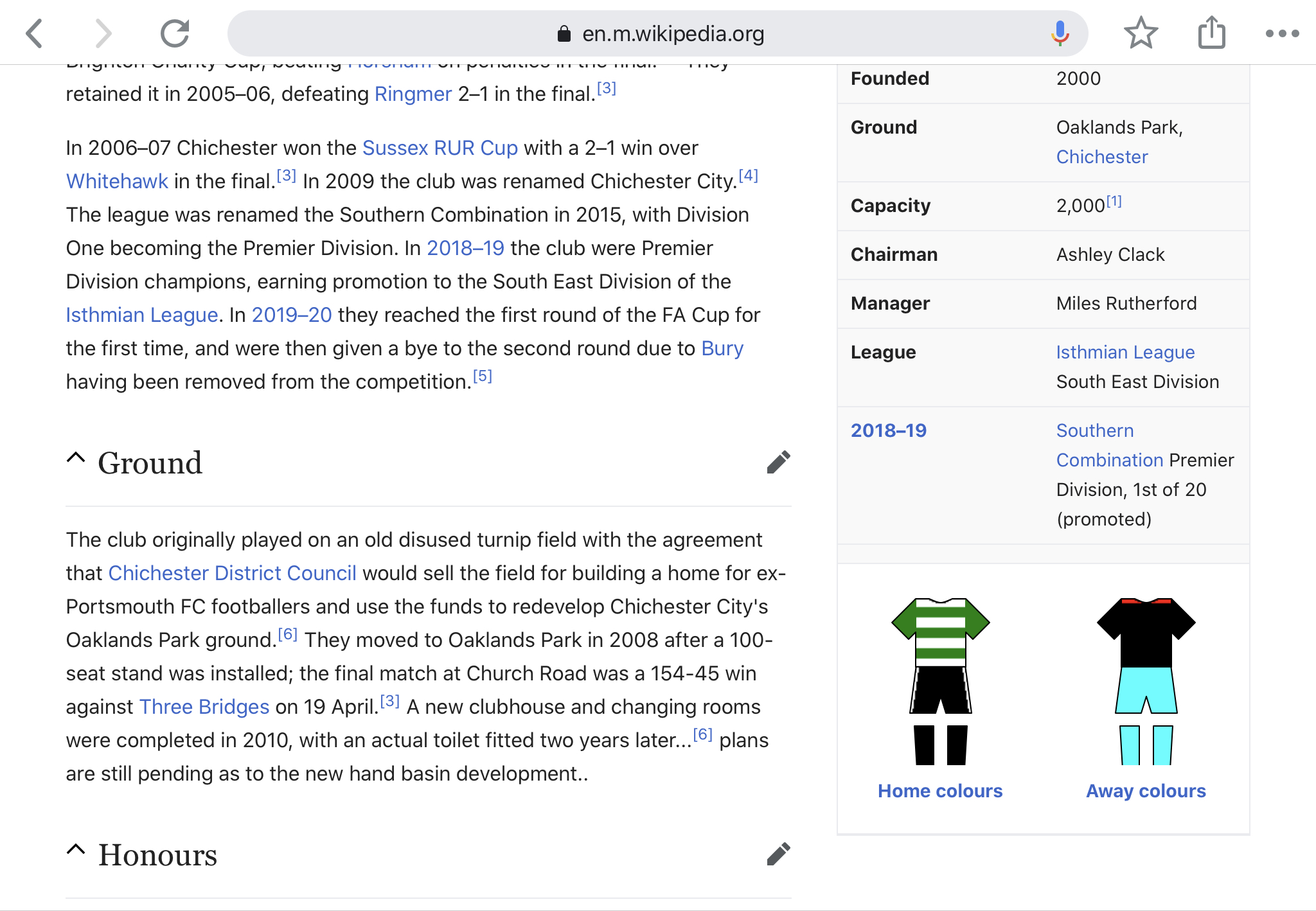
Task: Click the black and cyan away kit image
Action: click(x=1146, y=681)
